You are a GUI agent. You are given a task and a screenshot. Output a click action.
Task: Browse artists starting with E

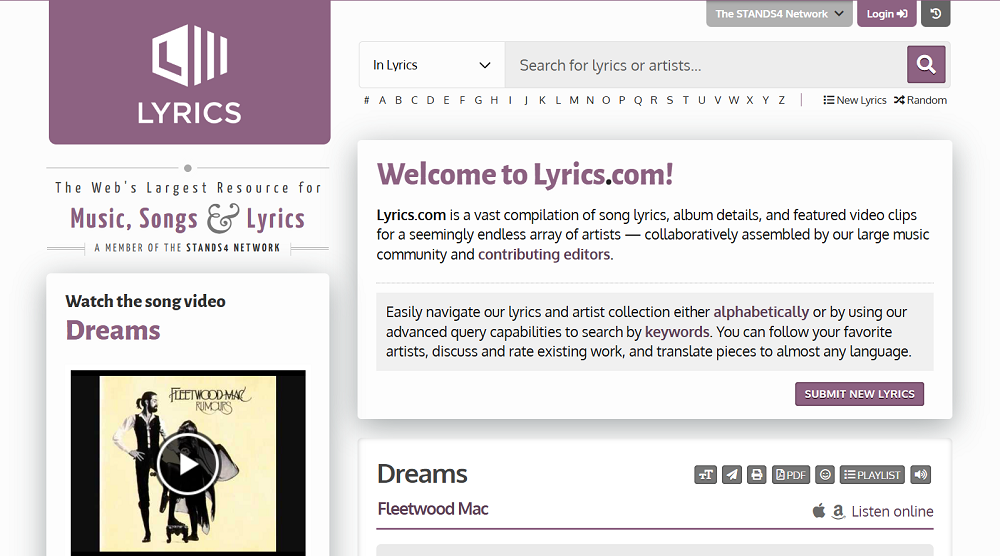446,100
